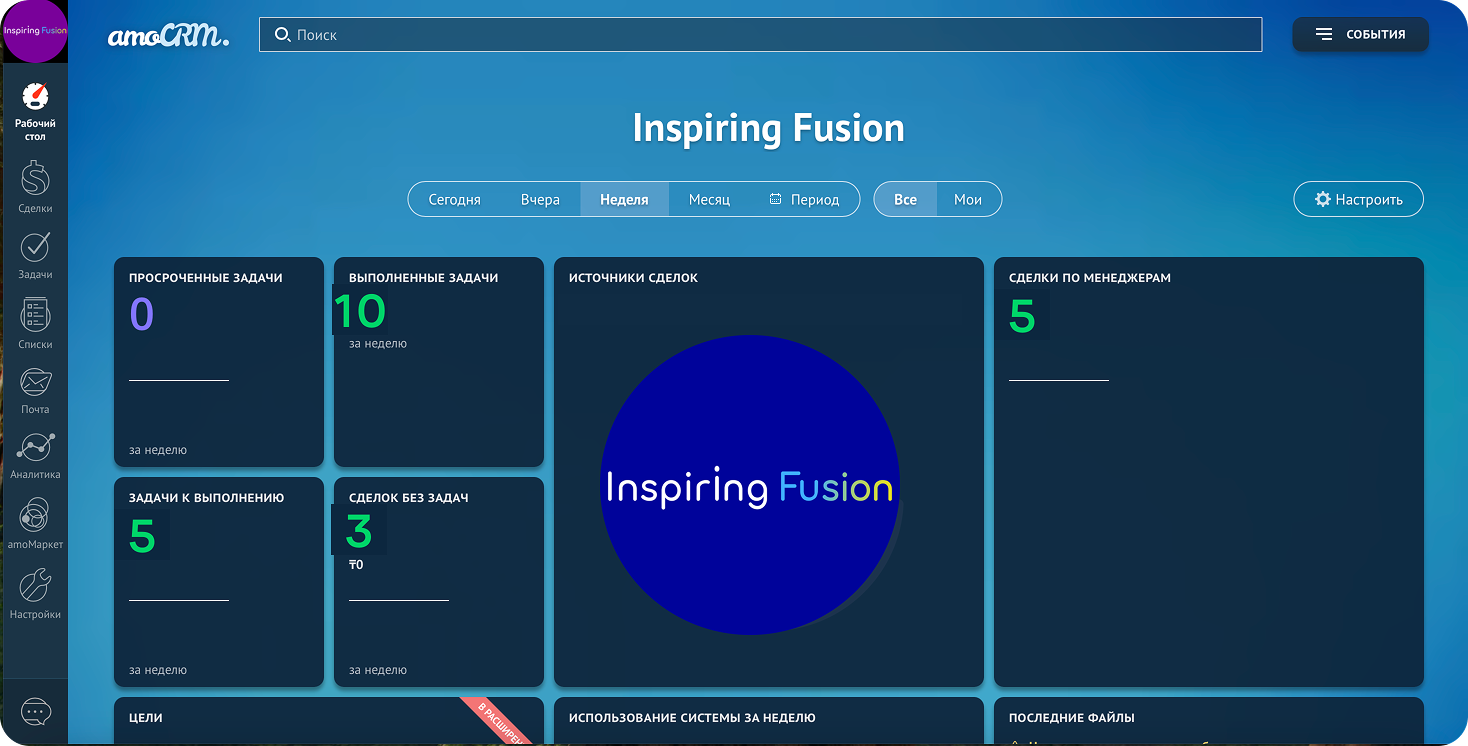Open the amoМаркет sidebar icon
Screen dimensions: 1468x746
(x=35, y=516)
